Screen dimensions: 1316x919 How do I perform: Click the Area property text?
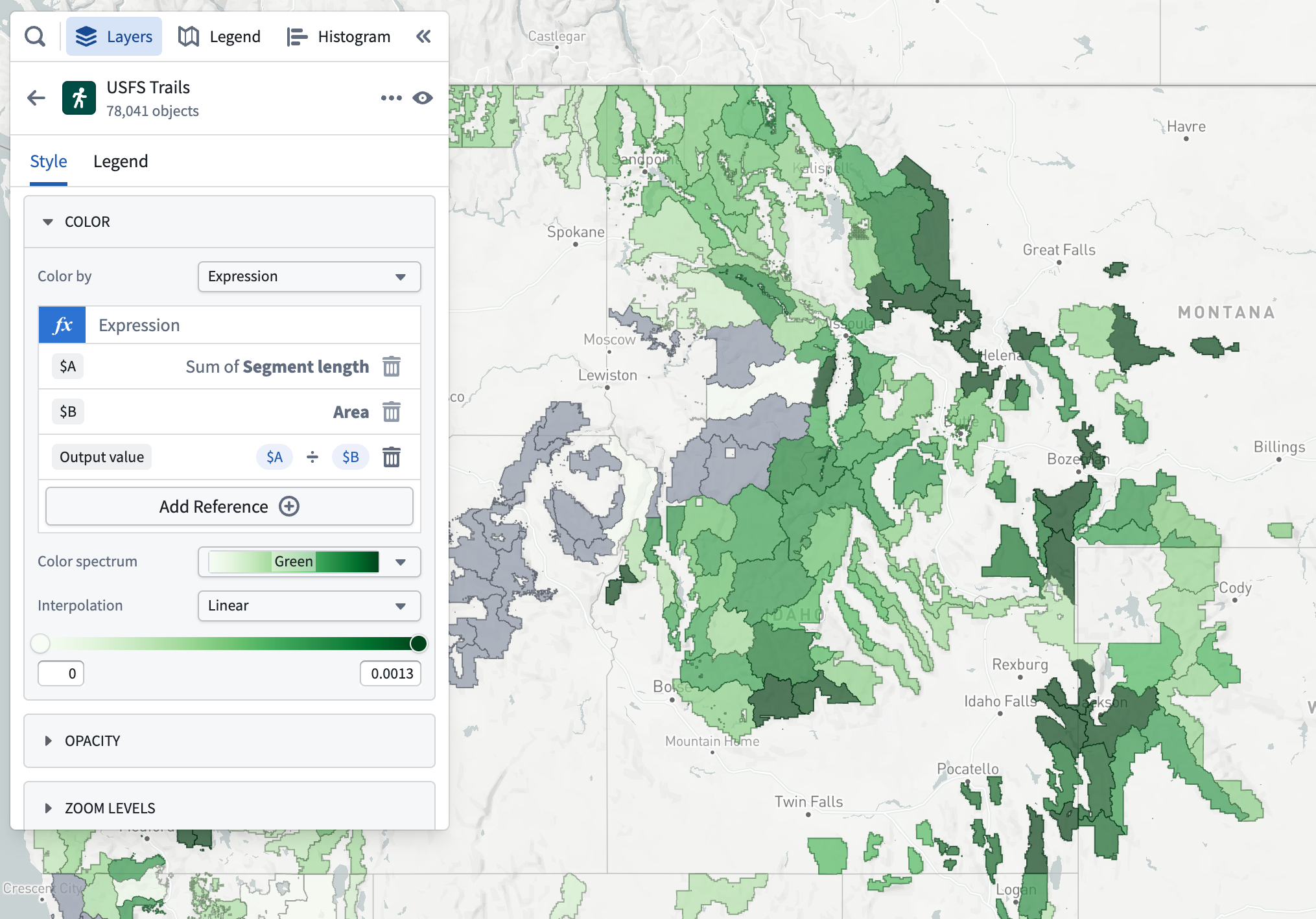click(x=351, y=412)
